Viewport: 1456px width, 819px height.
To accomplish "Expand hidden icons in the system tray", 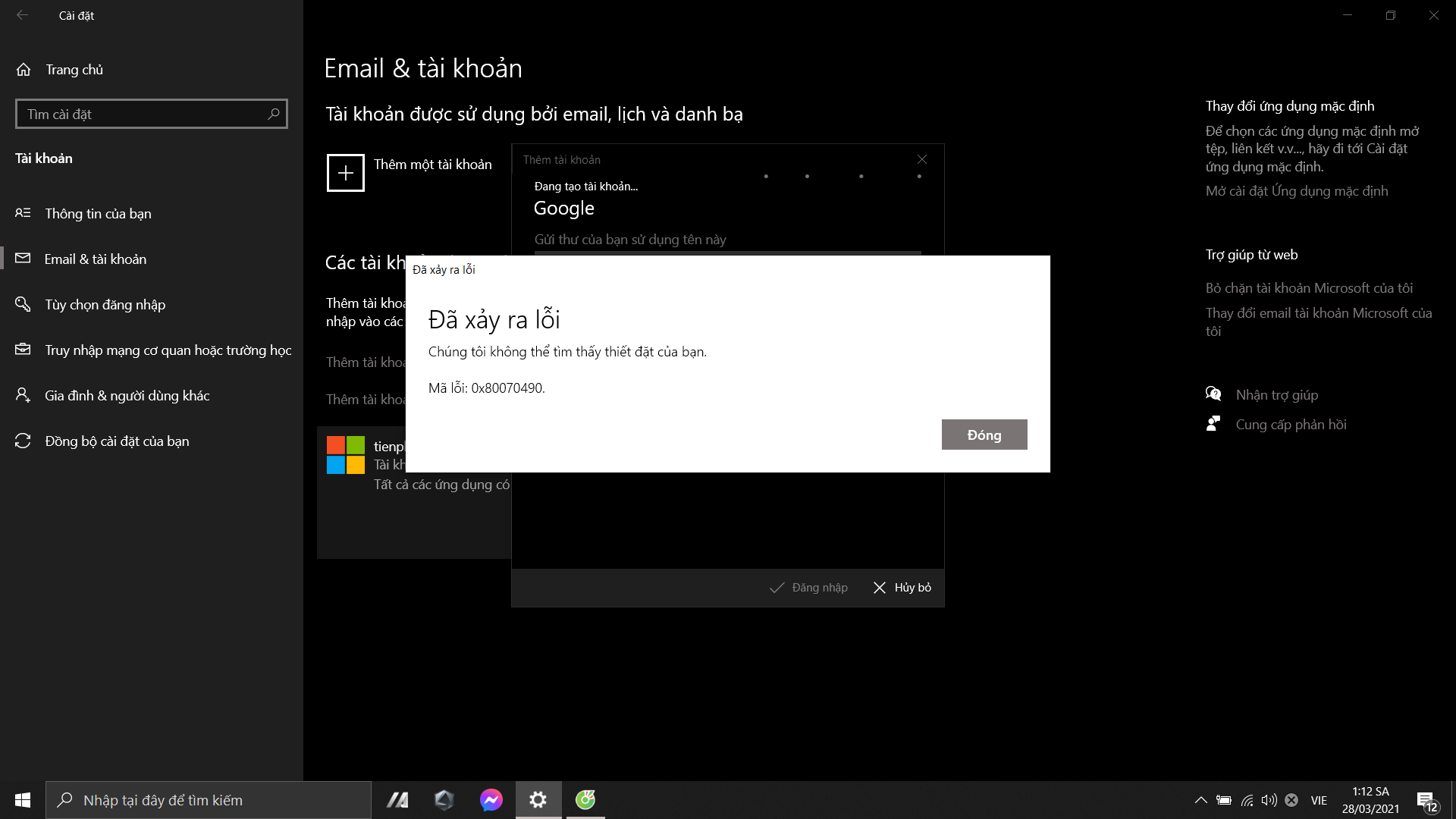I will click(x=1200, y=800).
